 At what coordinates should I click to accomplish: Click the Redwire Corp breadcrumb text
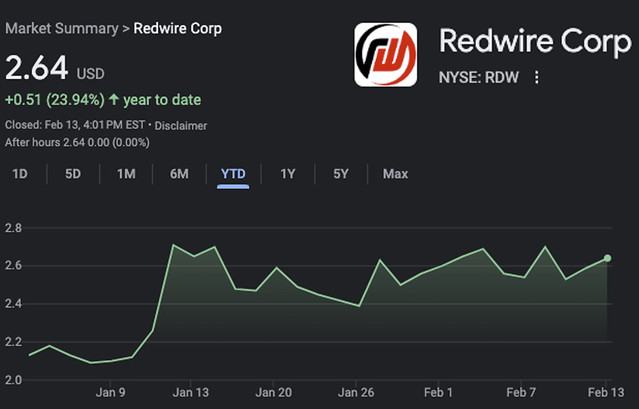pyautogui.click(x=178, y=29)
